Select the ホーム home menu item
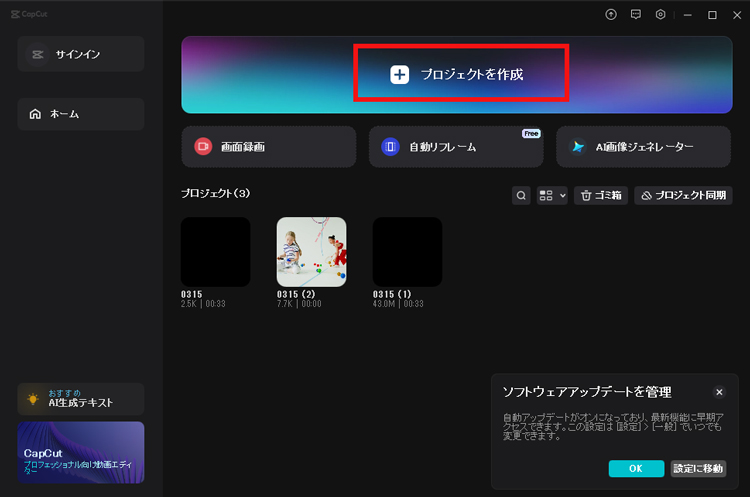The image size is (750, 497). pyautogui.click(x=81, y=114)
